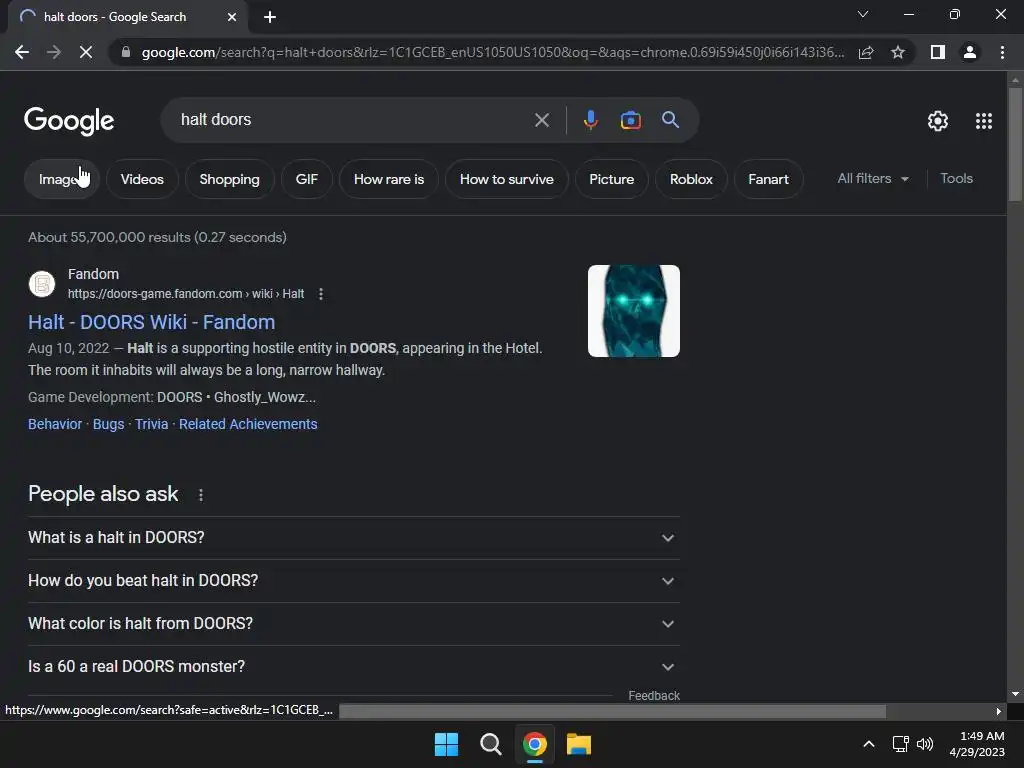Open the Google apps grid
This screenshot has height=768, width=1024.
tap(984, 121)
